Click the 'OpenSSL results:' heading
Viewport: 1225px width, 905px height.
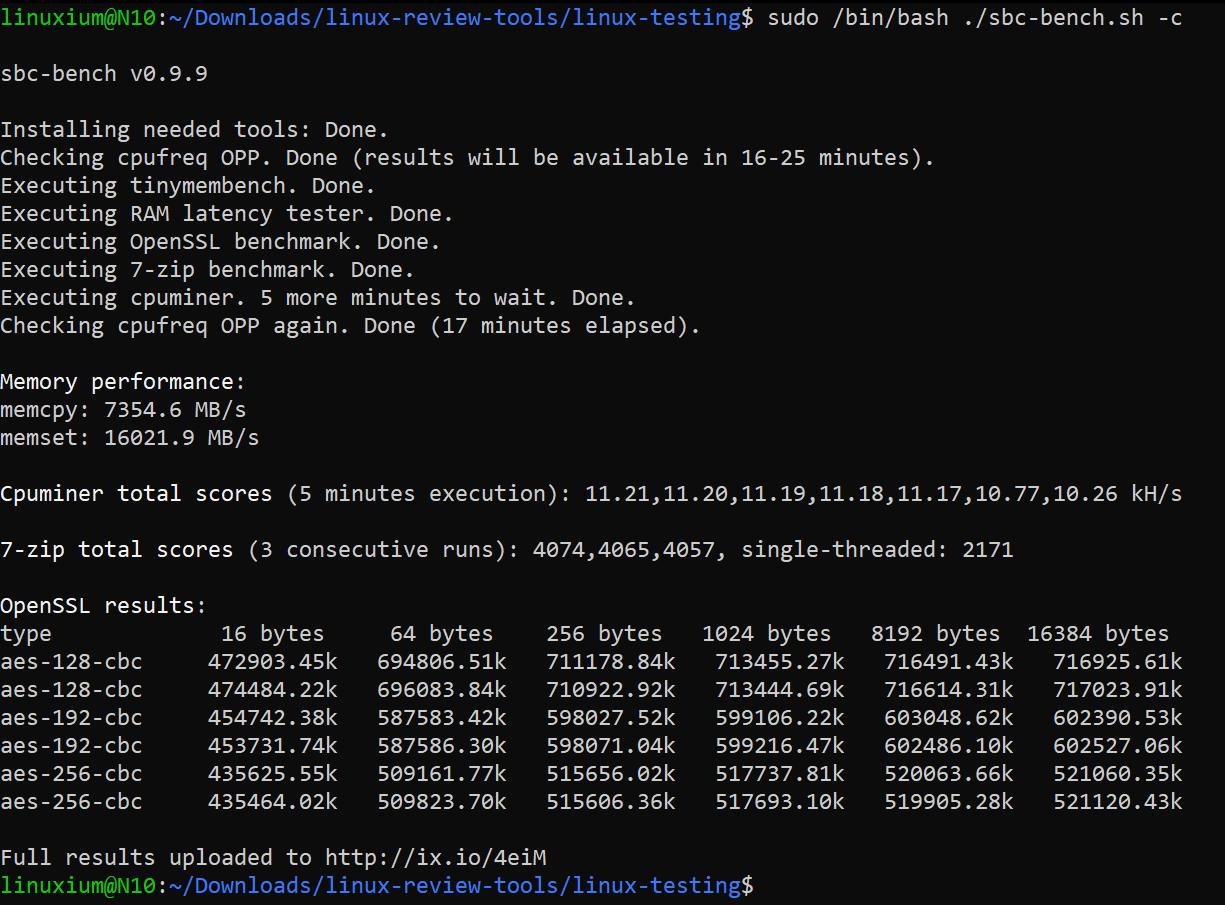point(104,605)
